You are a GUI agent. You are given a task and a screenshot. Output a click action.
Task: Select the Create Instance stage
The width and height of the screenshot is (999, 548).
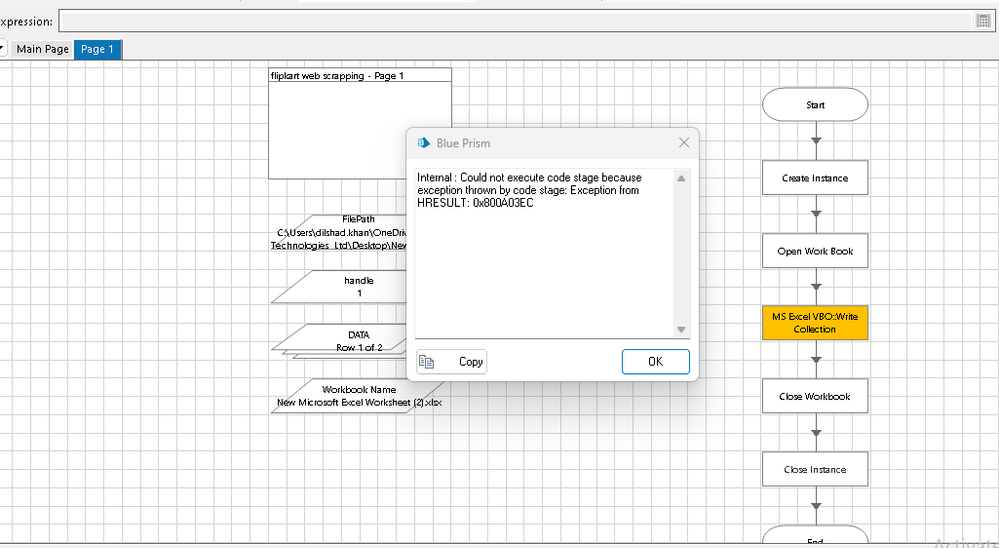coord(815,178)
